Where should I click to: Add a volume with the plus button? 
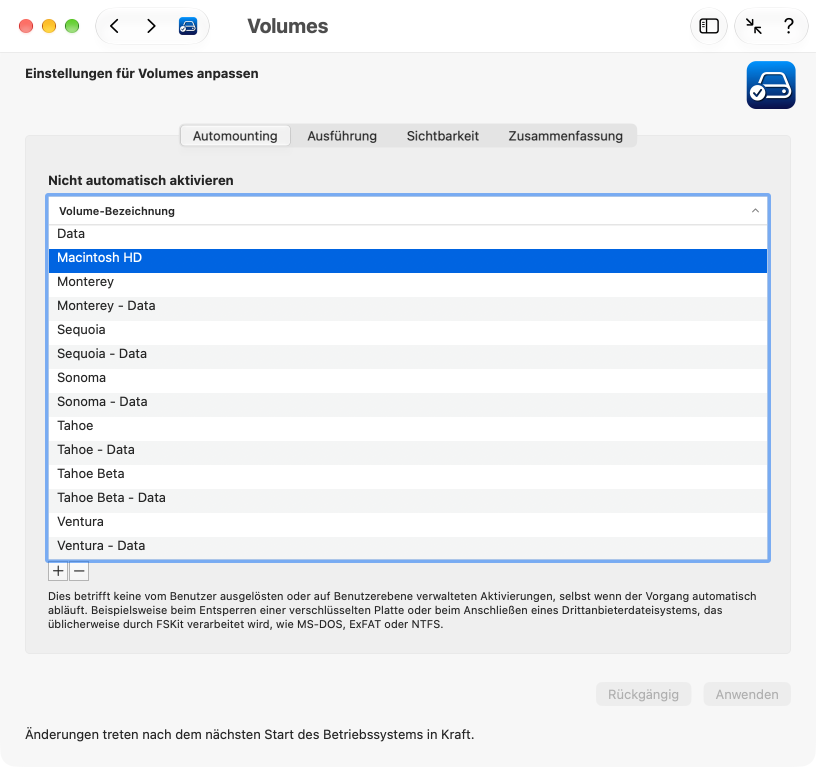pos(58,571)
